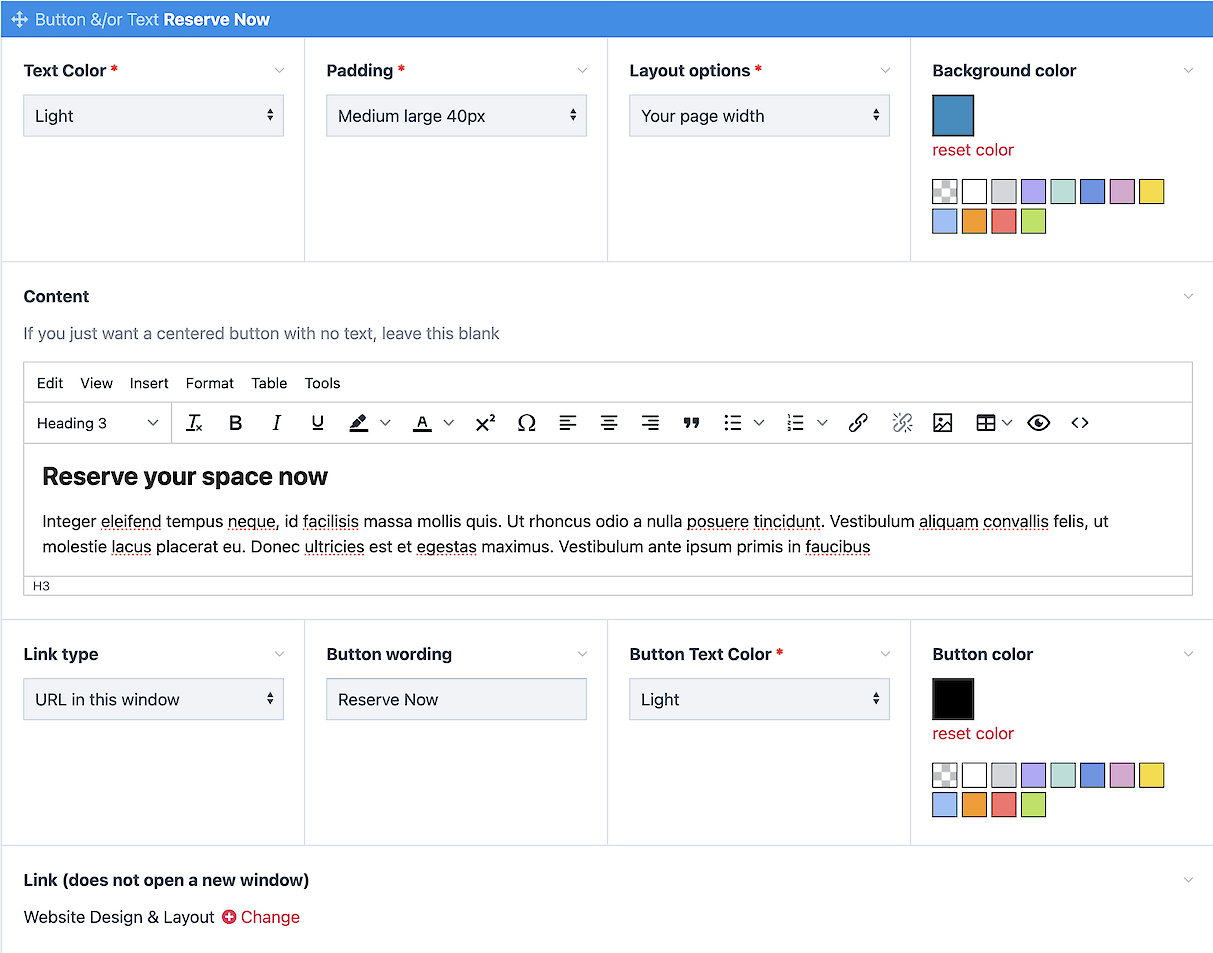The height and width of the screenshot is (953, 1213).
Task: Click the Change link for Website Design
Action: tap(261, 917)
